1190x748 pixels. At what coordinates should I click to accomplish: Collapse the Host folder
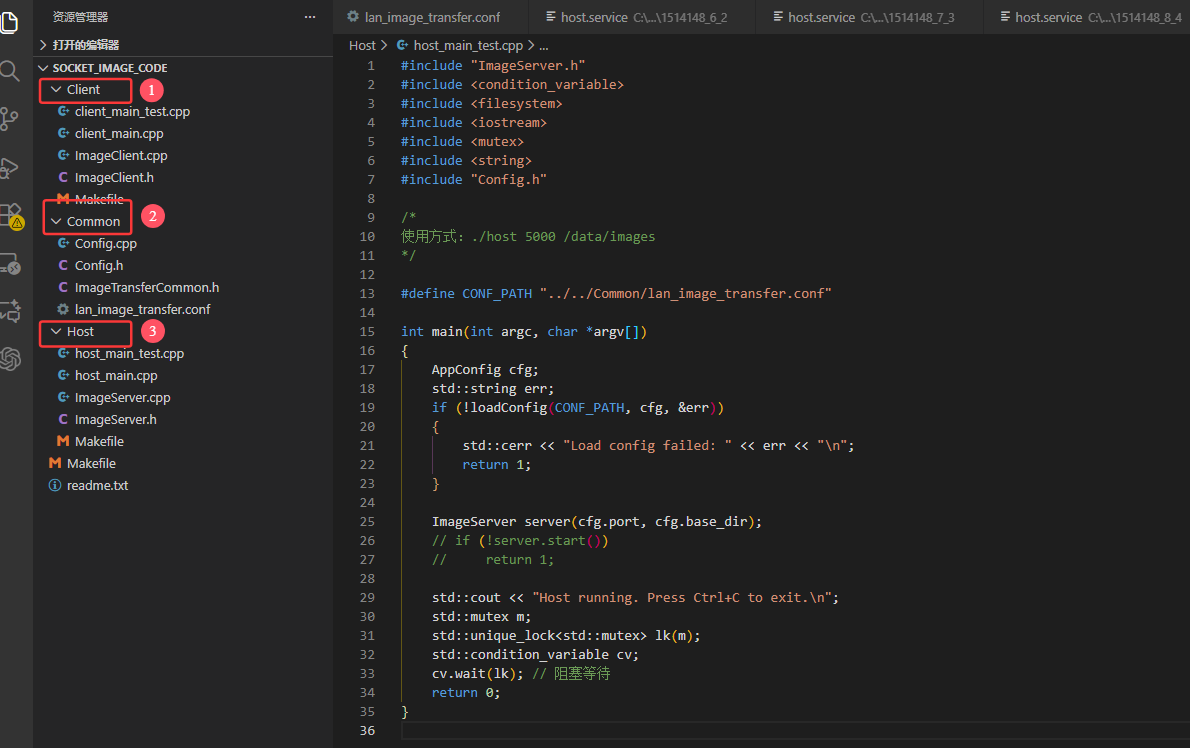(x=56, y=332)
